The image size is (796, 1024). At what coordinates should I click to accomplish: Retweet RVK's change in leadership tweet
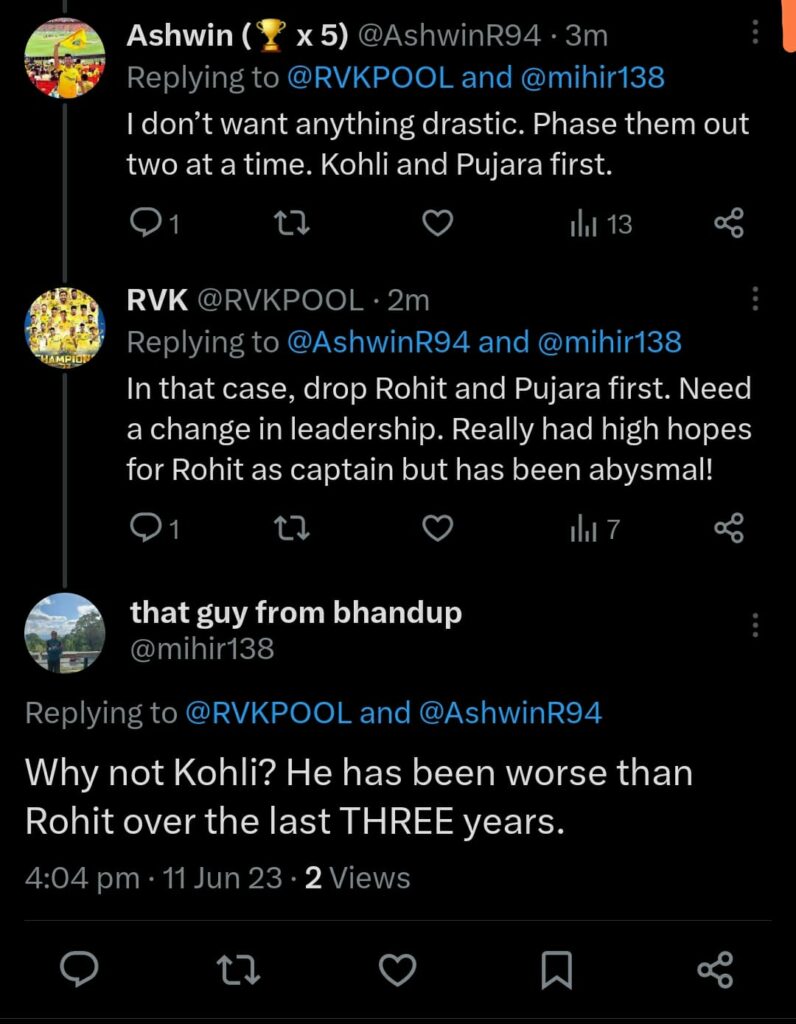(291, 528)
